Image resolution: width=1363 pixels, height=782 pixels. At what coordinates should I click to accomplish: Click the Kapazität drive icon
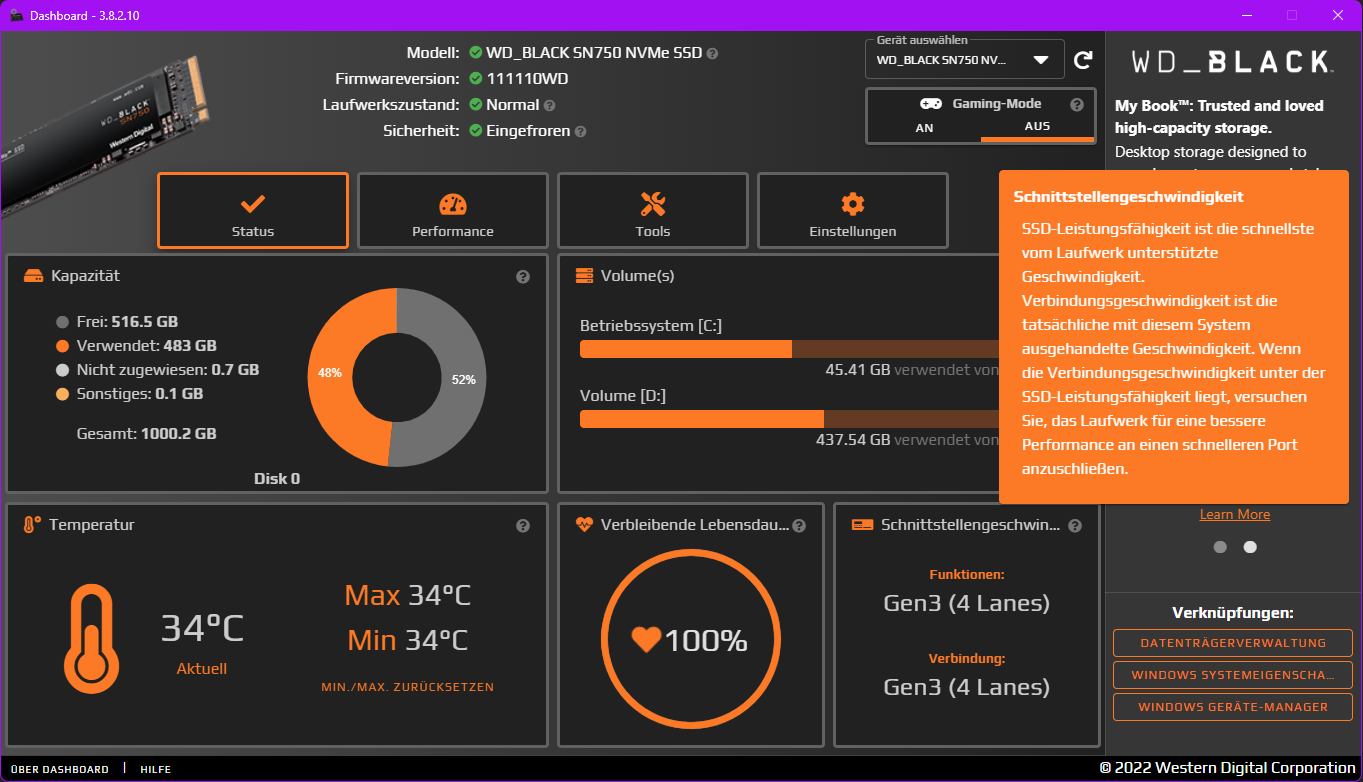pyautogui.click(x=33, y=276)
